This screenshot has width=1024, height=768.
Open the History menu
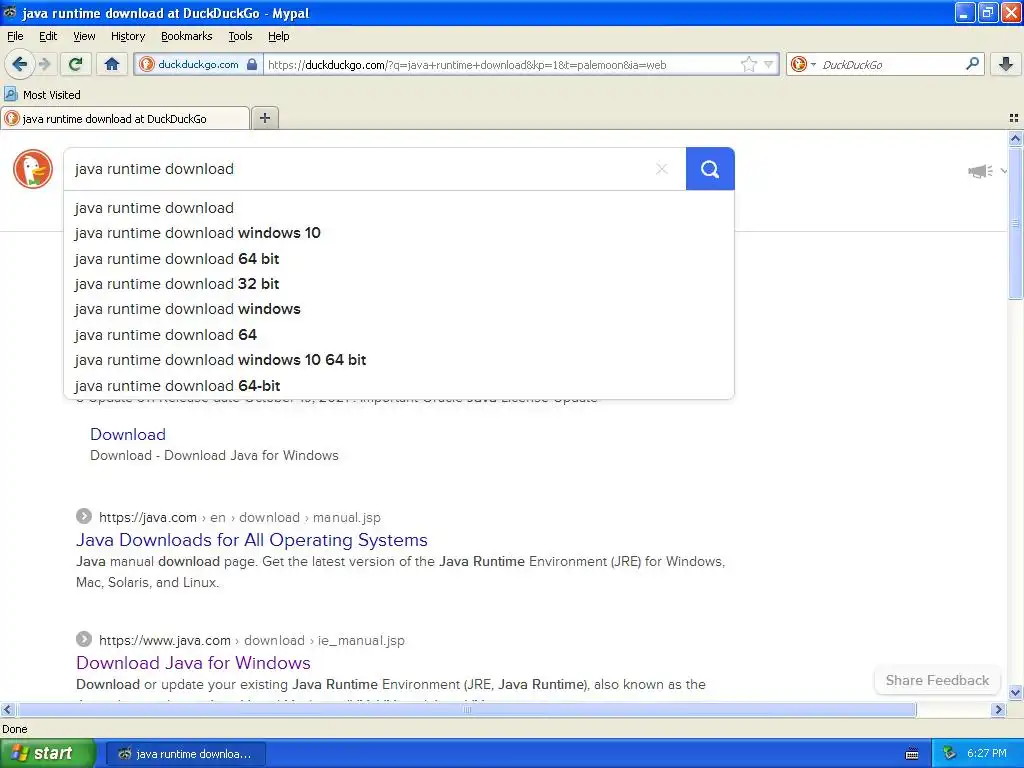(x=127, y=36)
